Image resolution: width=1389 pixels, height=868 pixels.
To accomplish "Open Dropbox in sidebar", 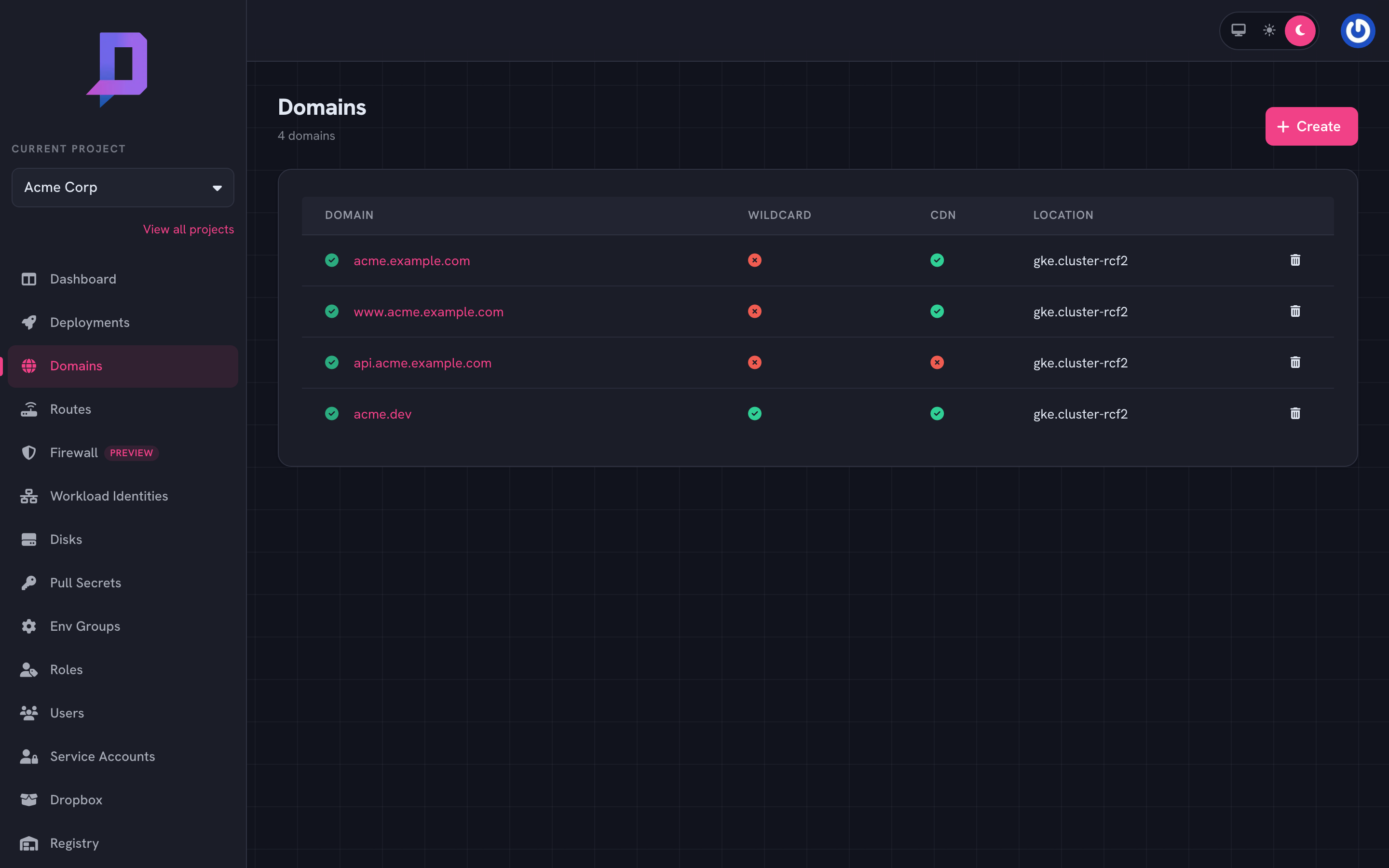I will tap(123, 800).
